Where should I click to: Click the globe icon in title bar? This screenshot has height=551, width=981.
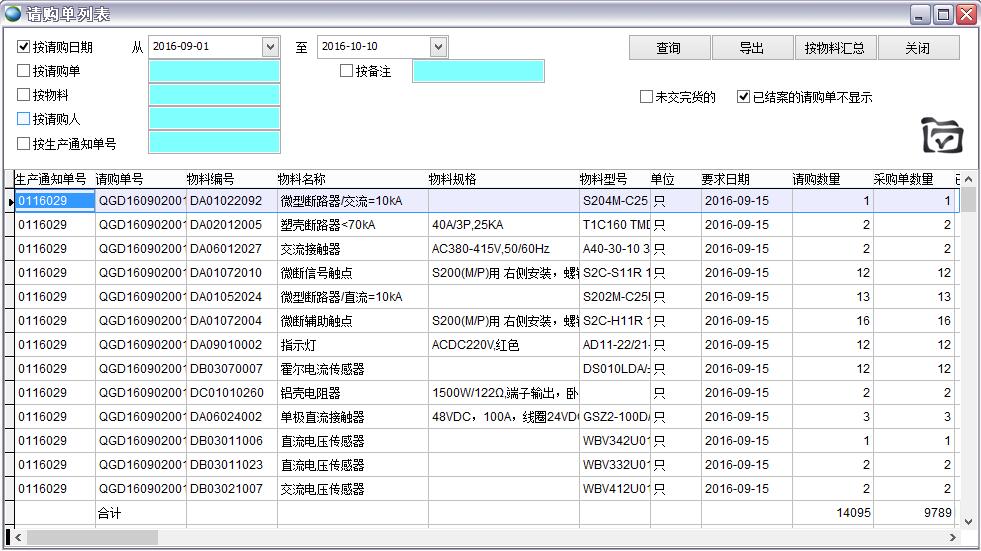click(x=13, y=14)
